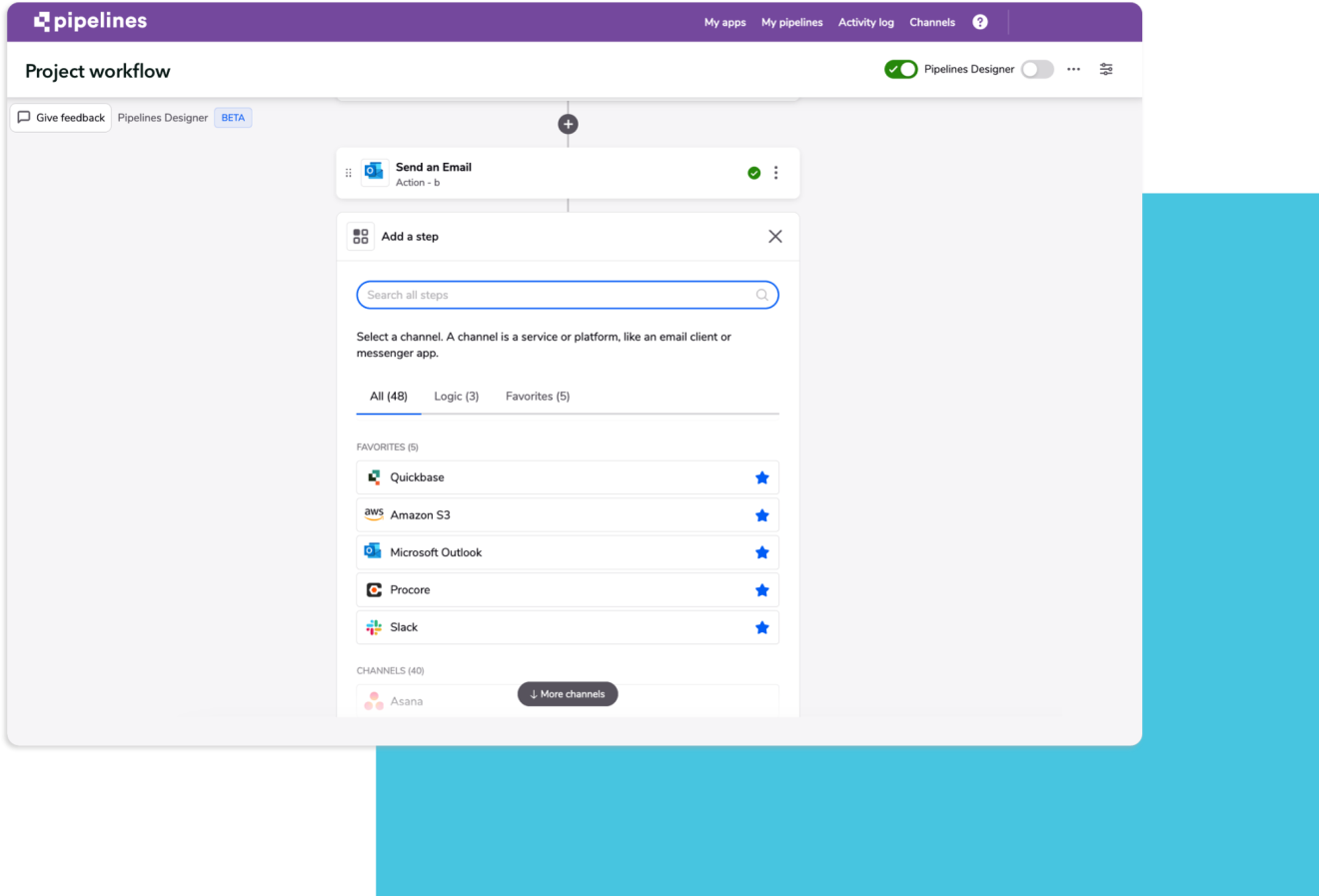Open the three-dot menu on Send an Email
Image resolution: width=1319 pixels, height=896 pixels.
tap(776, 172)
